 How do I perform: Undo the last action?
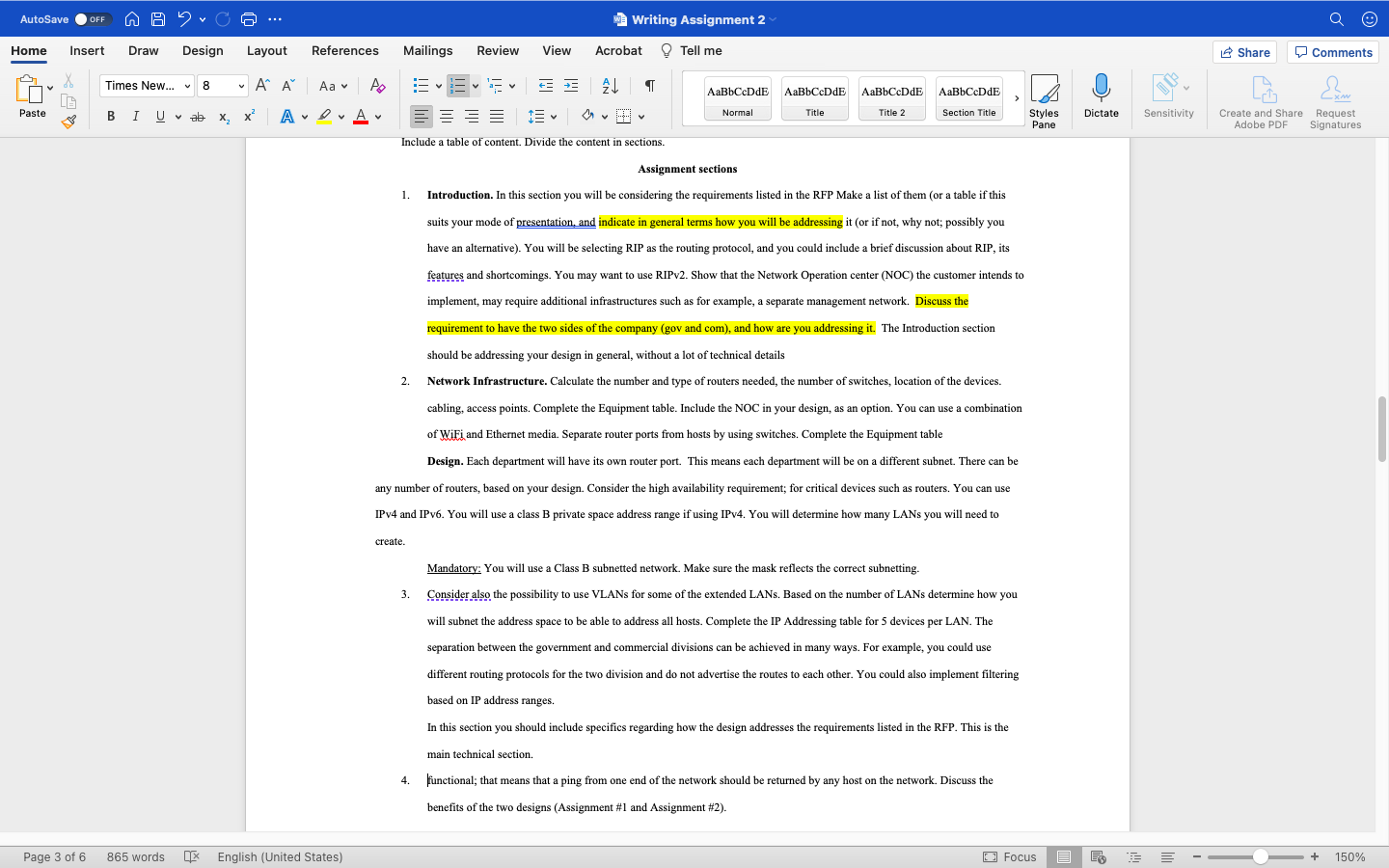click(184, 19)
